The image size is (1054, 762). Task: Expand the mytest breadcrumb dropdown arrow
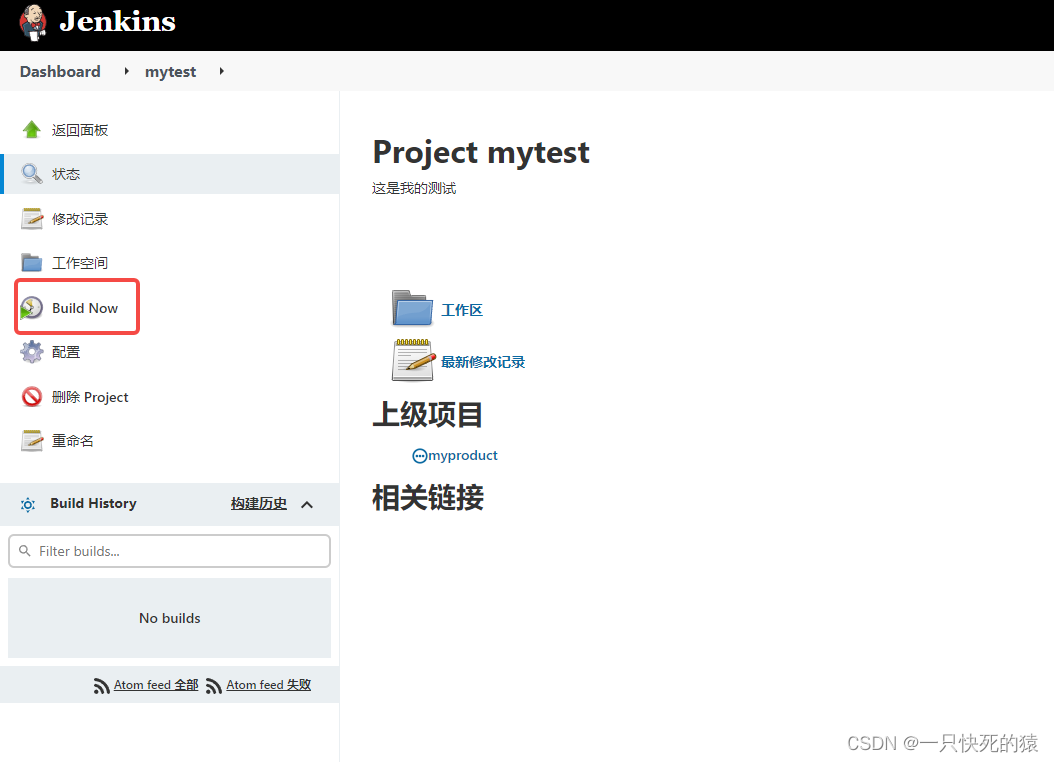222,71
